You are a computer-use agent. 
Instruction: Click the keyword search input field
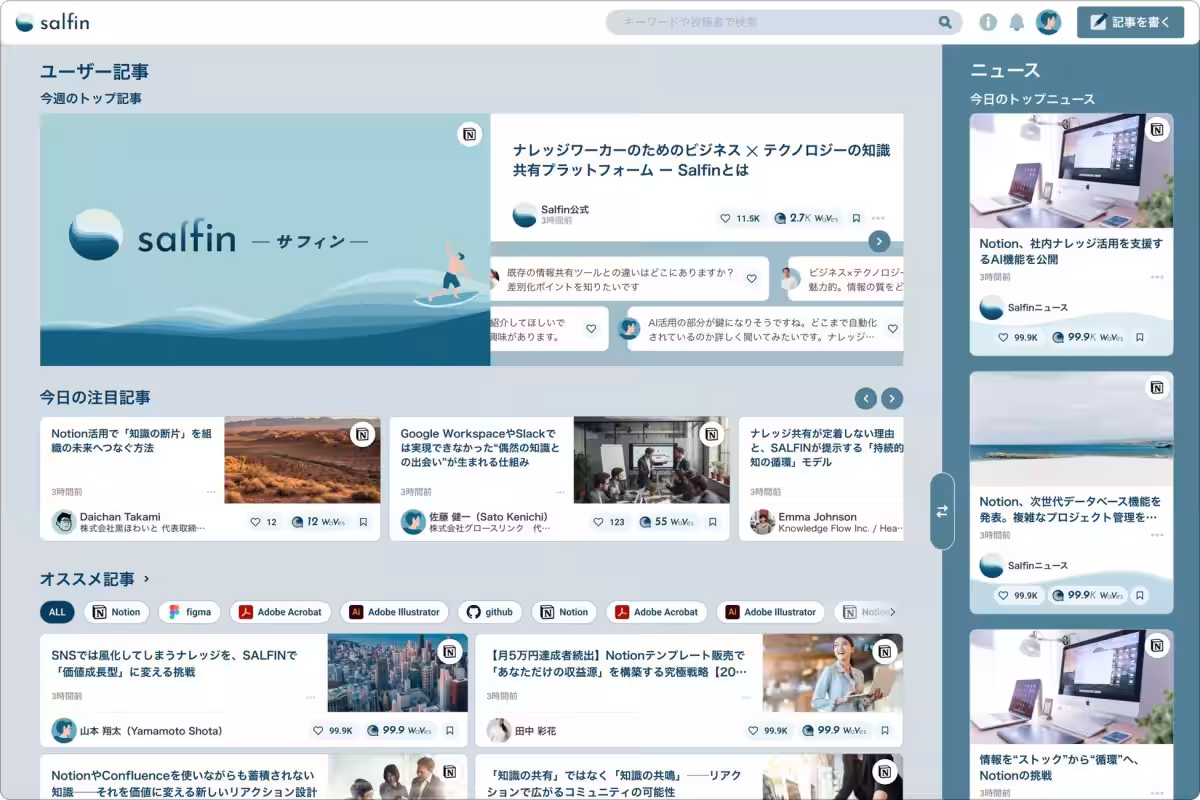click(x=770, y=22)
